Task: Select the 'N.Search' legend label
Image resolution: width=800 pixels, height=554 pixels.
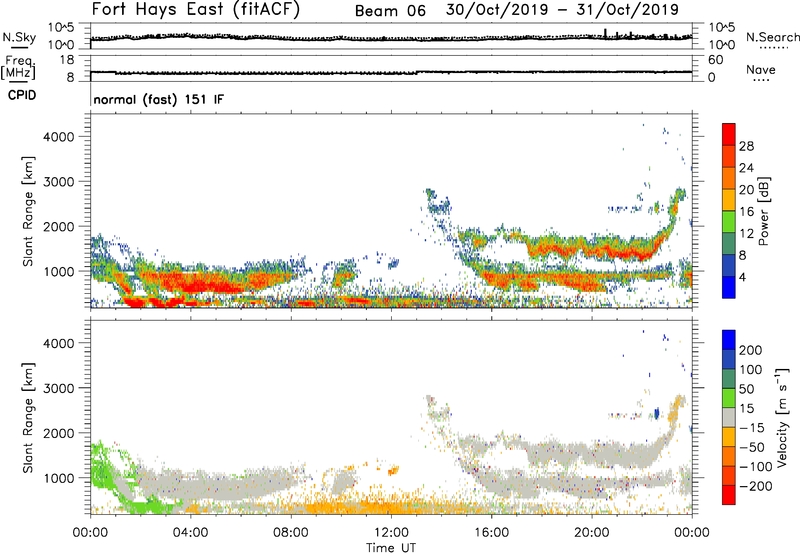Action: click(x=772, y=37)
